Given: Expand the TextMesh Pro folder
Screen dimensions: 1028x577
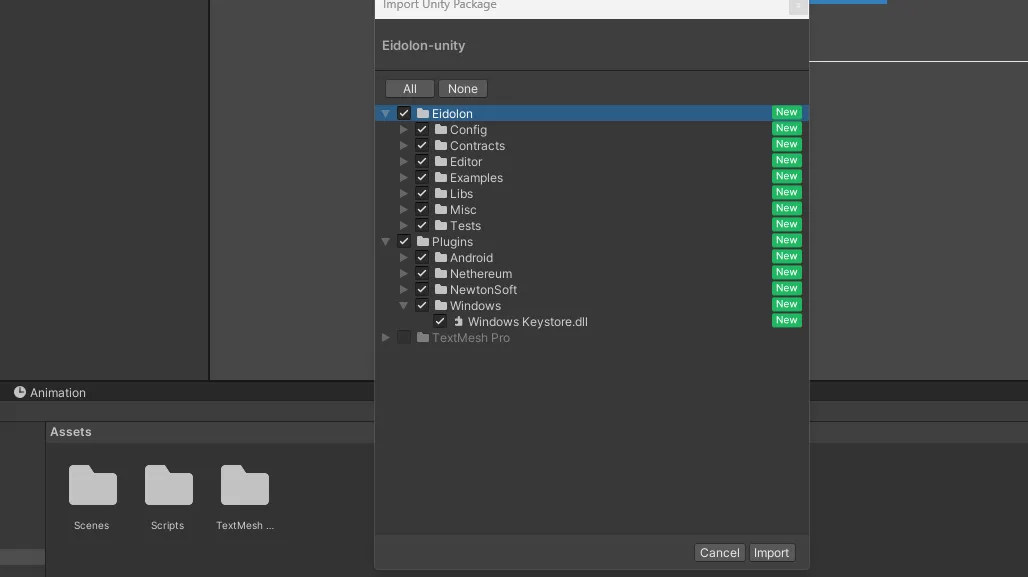Looking at the screenshot, I should 386,338.
